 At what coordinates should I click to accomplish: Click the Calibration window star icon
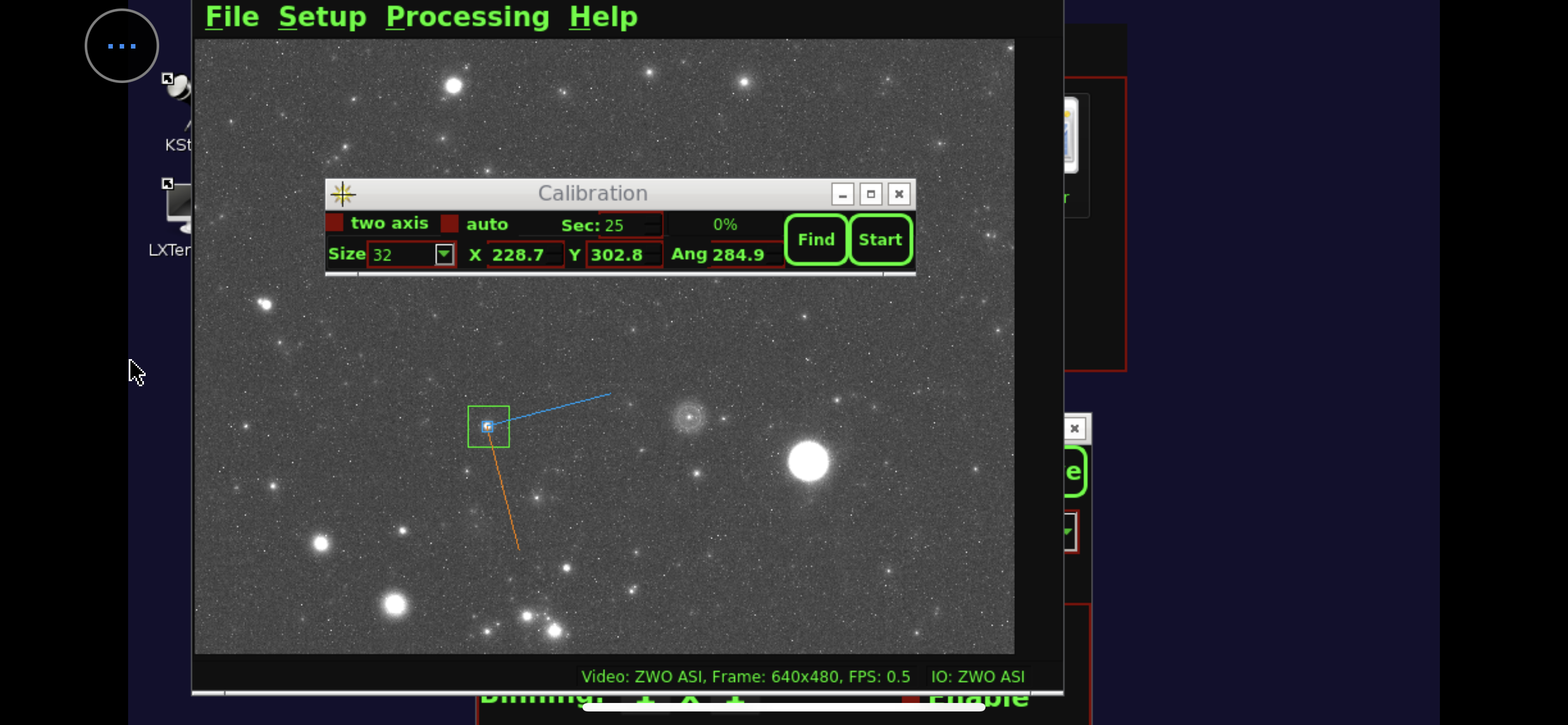coord(343,194)
